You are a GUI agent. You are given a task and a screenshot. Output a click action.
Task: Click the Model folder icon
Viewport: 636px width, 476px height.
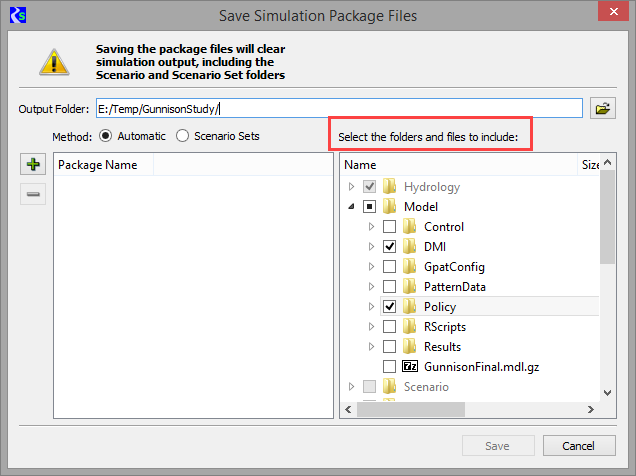pos(390,207)
